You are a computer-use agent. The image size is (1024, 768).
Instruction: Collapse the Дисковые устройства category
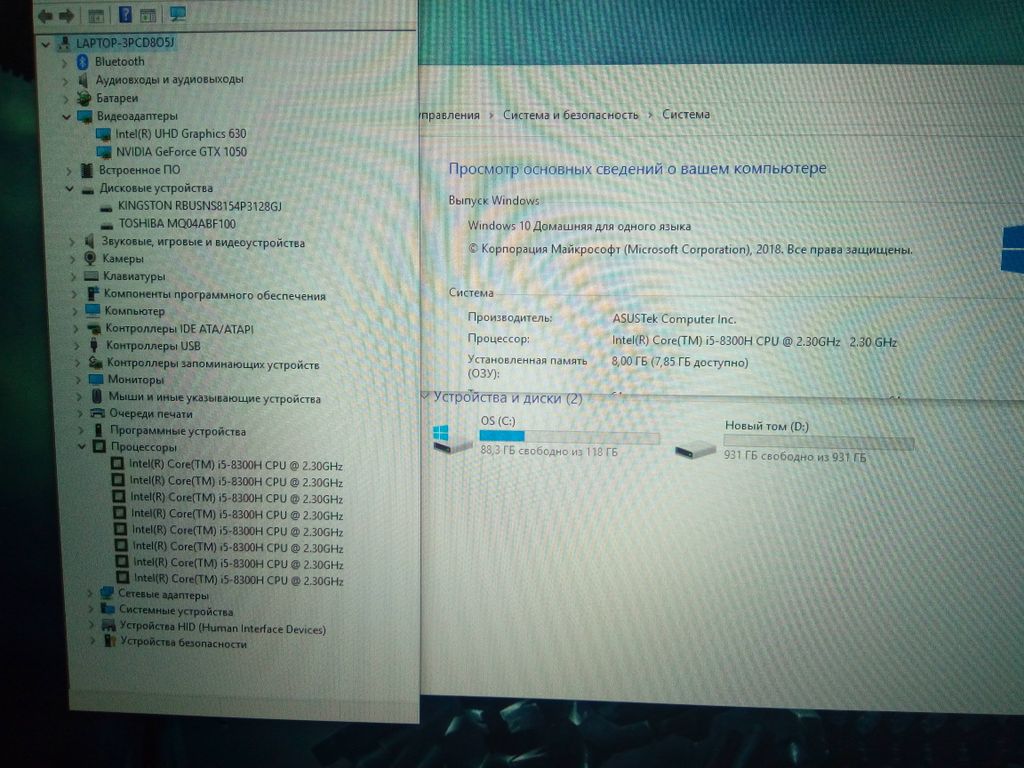pyautogui.click(x=69, y=189)
